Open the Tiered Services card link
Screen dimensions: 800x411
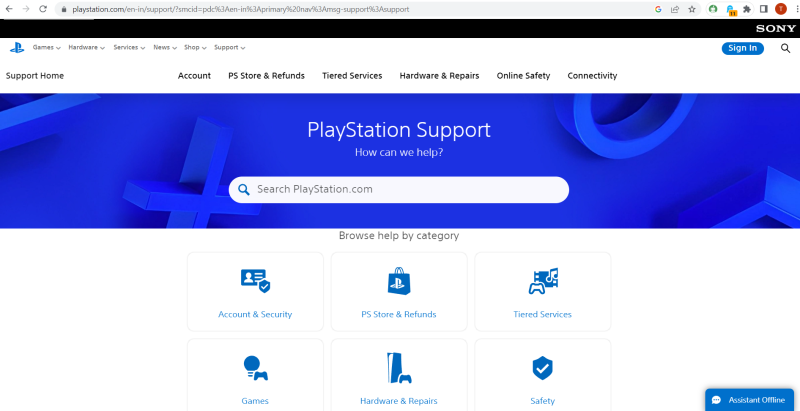(x=542, y=315)
